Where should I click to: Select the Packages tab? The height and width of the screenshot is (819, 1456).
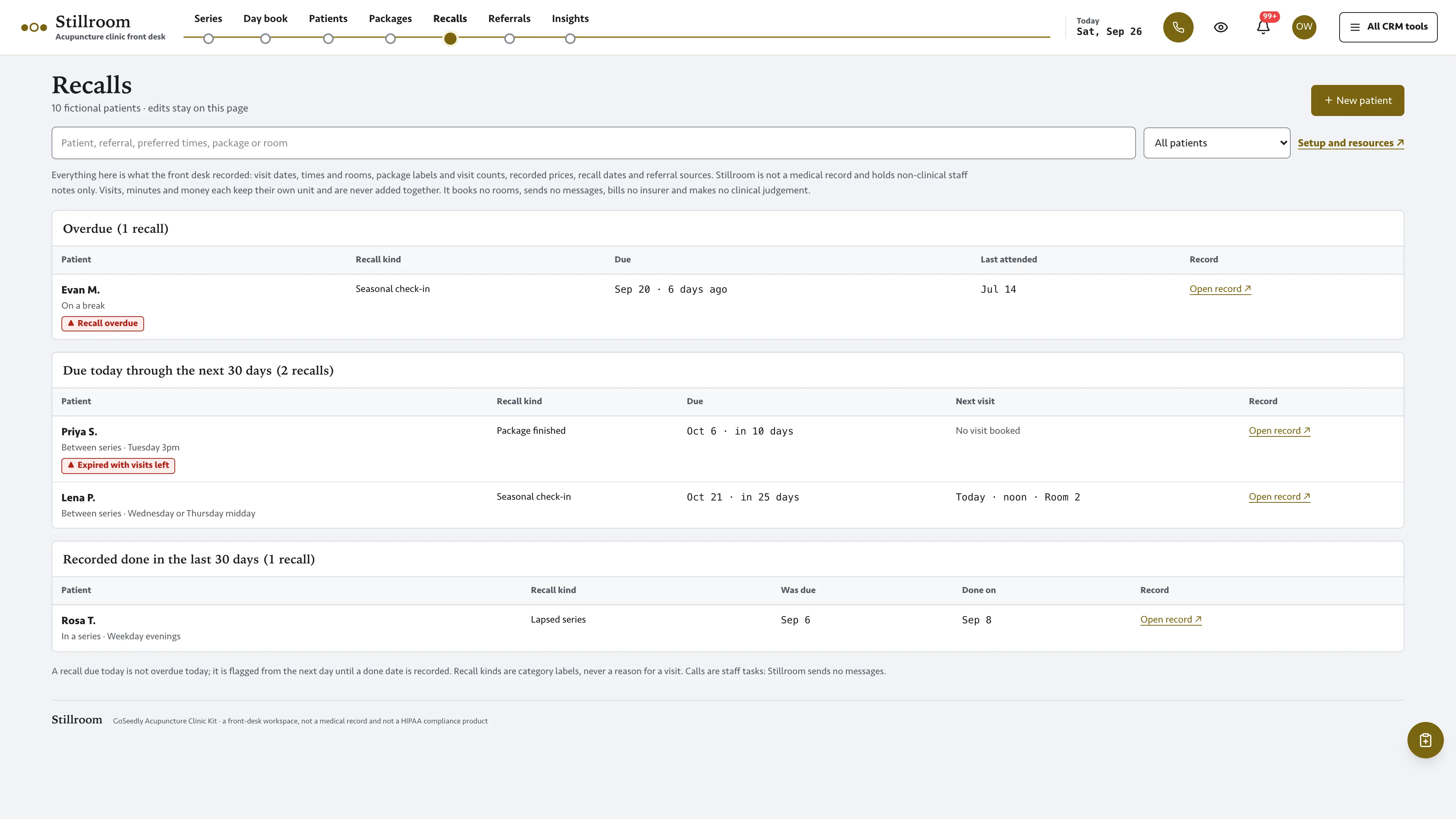[390, 19]
